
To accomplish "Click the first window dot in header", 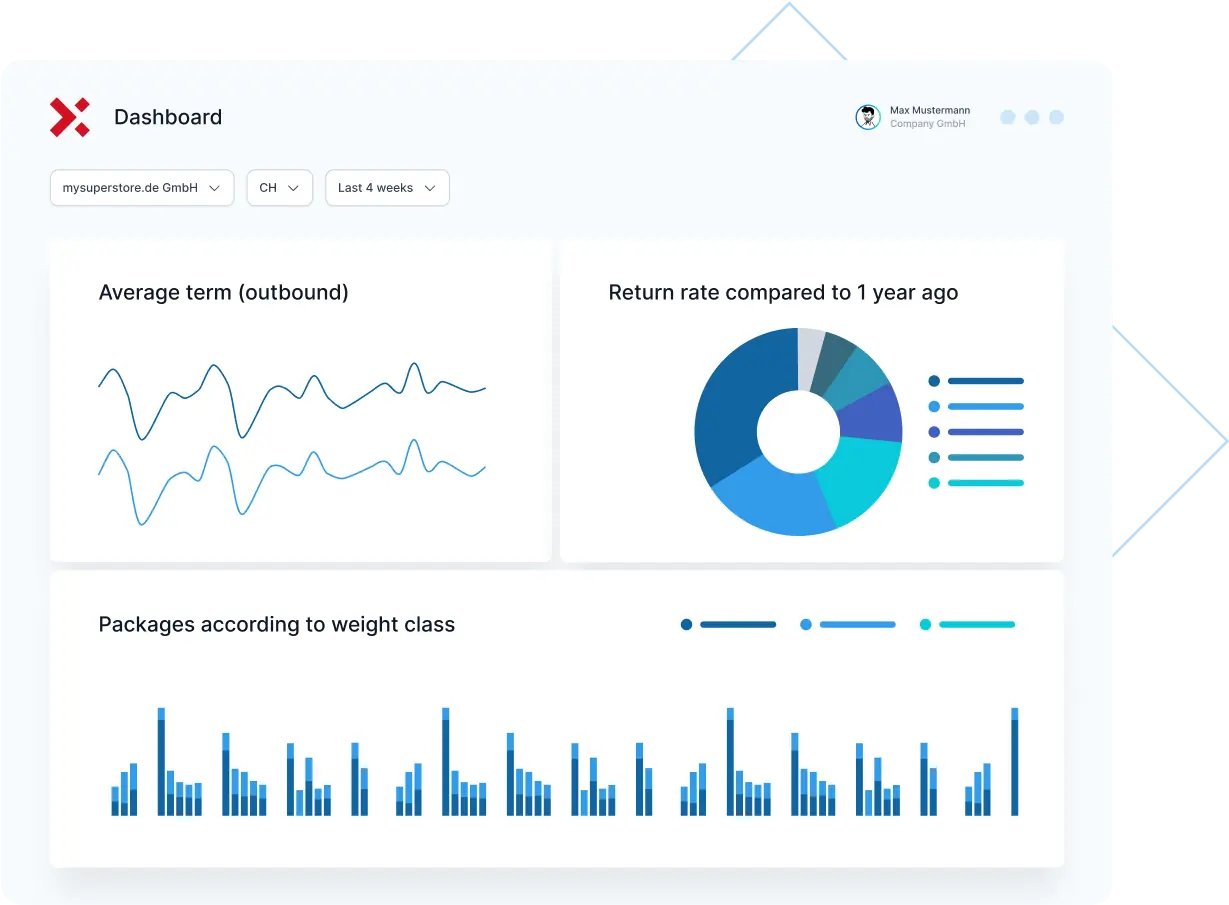I will (1008, 117).
